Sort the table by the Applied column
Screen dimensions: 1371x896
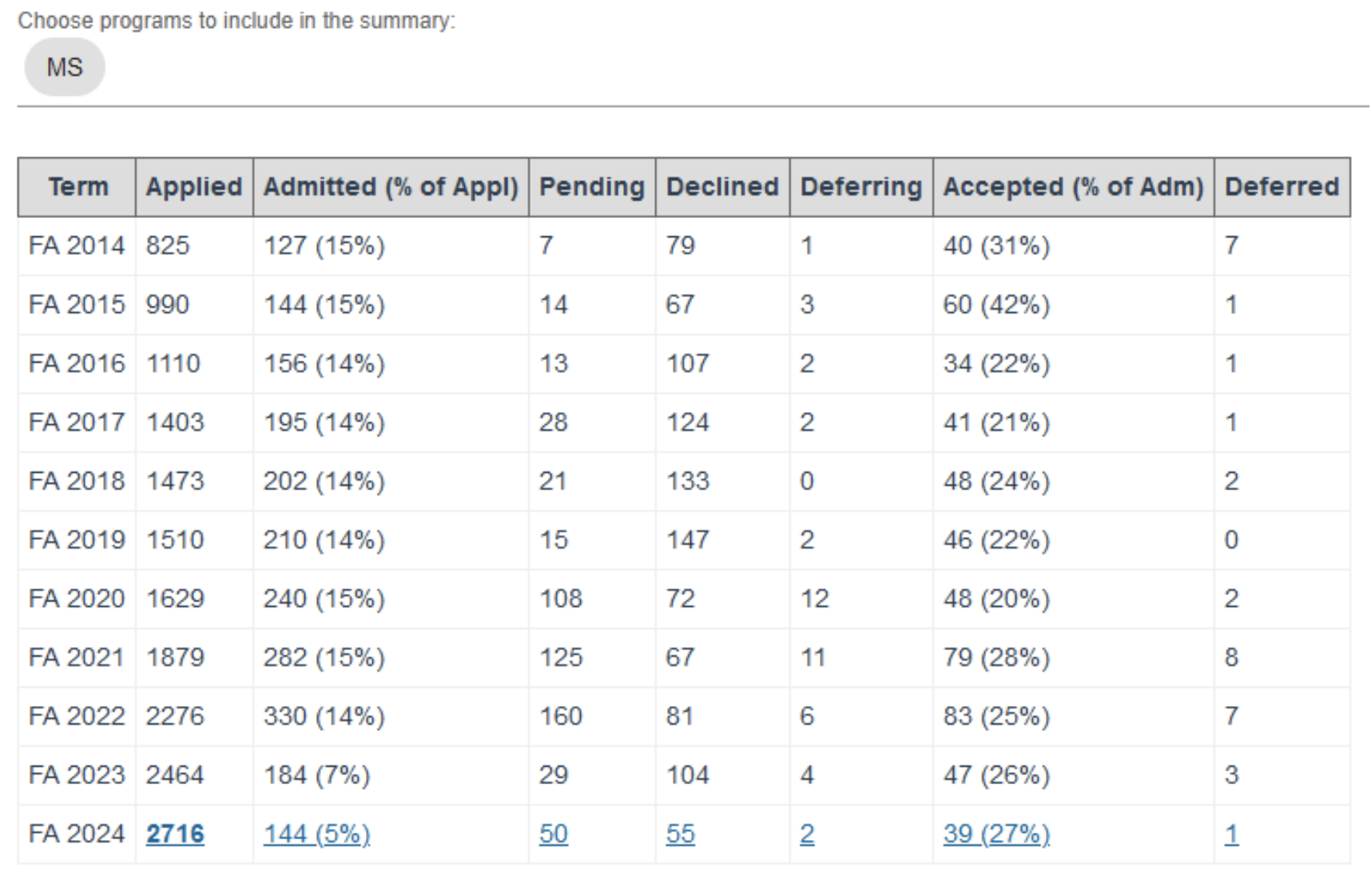point(193,186)
